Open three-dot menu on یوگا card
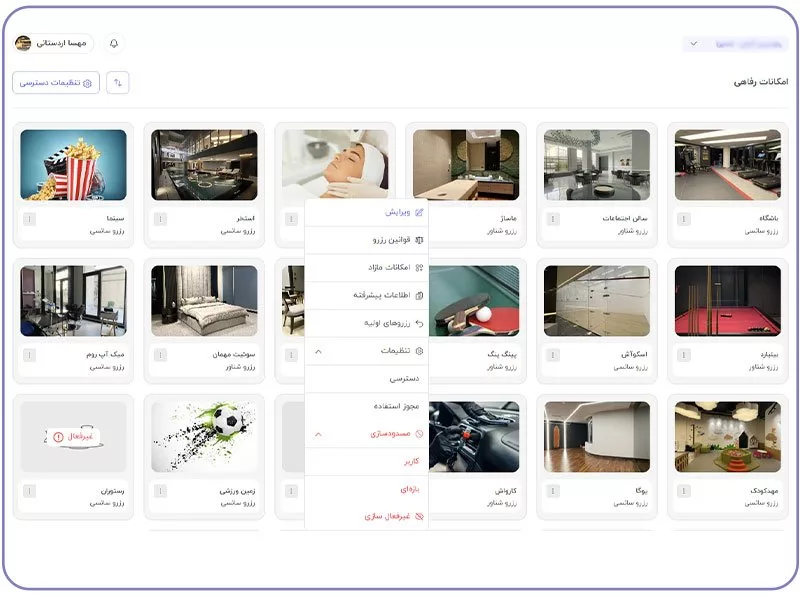This screenshot has width=800, height=599. [553, 492]
